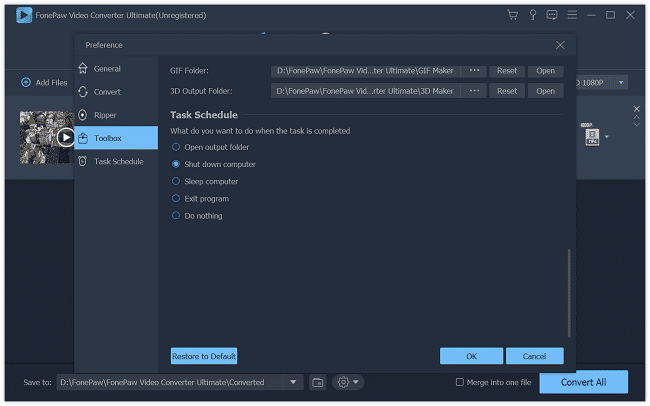Open the shopping cart purchase icon
The image size is (650, 406).
click(x=512, y=15)
